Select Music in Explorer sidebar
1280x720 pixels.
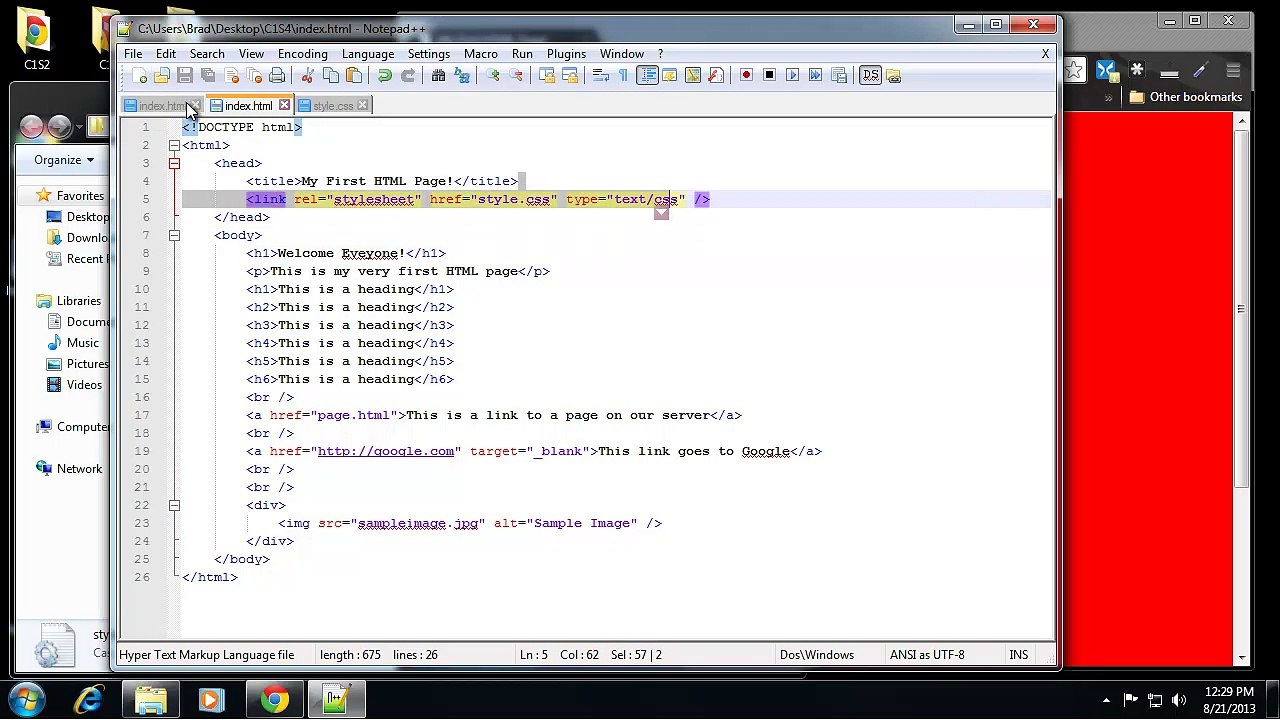pos(83,343)
